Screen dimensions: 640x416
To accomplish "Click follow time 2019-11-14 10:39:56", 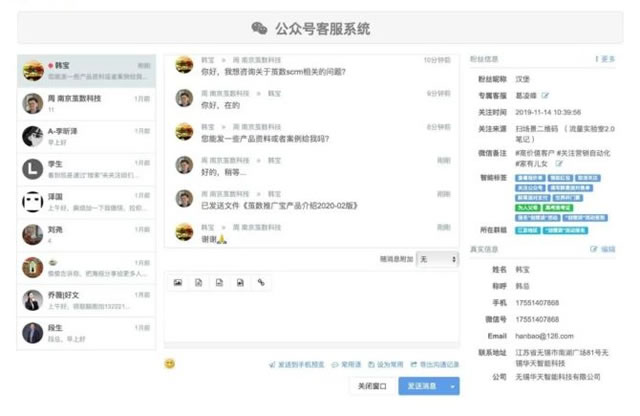I will pos(548,112).
